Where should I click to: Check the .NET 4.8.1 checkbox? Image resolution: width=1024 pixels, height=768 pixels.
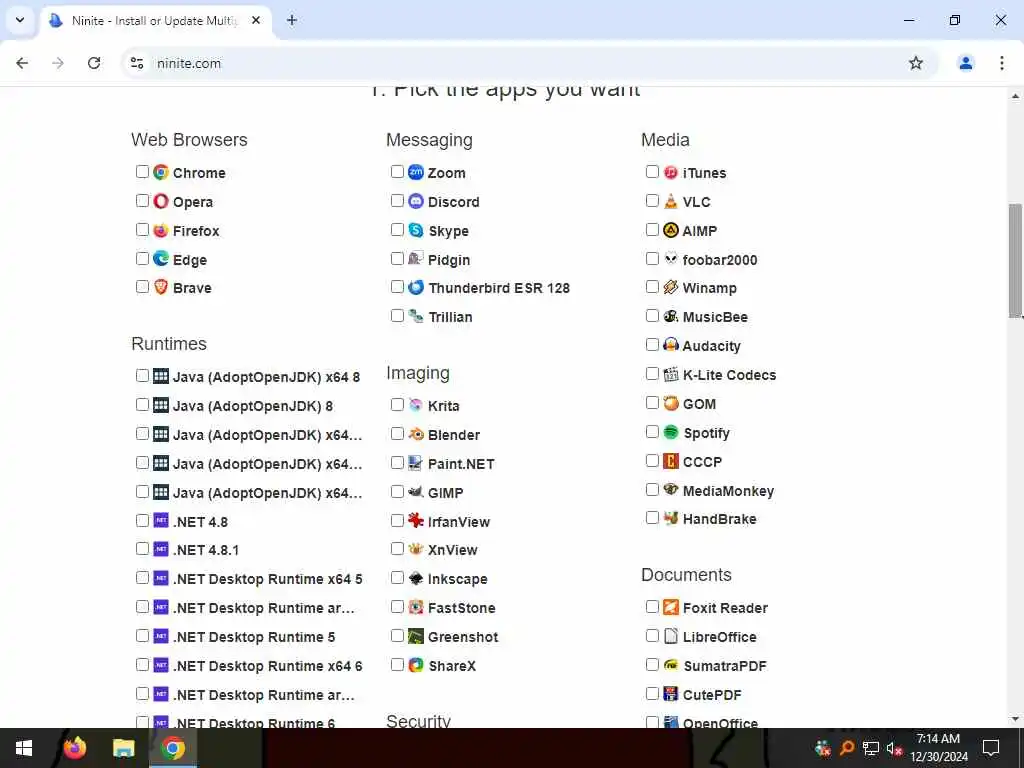[x=142, y=549]
